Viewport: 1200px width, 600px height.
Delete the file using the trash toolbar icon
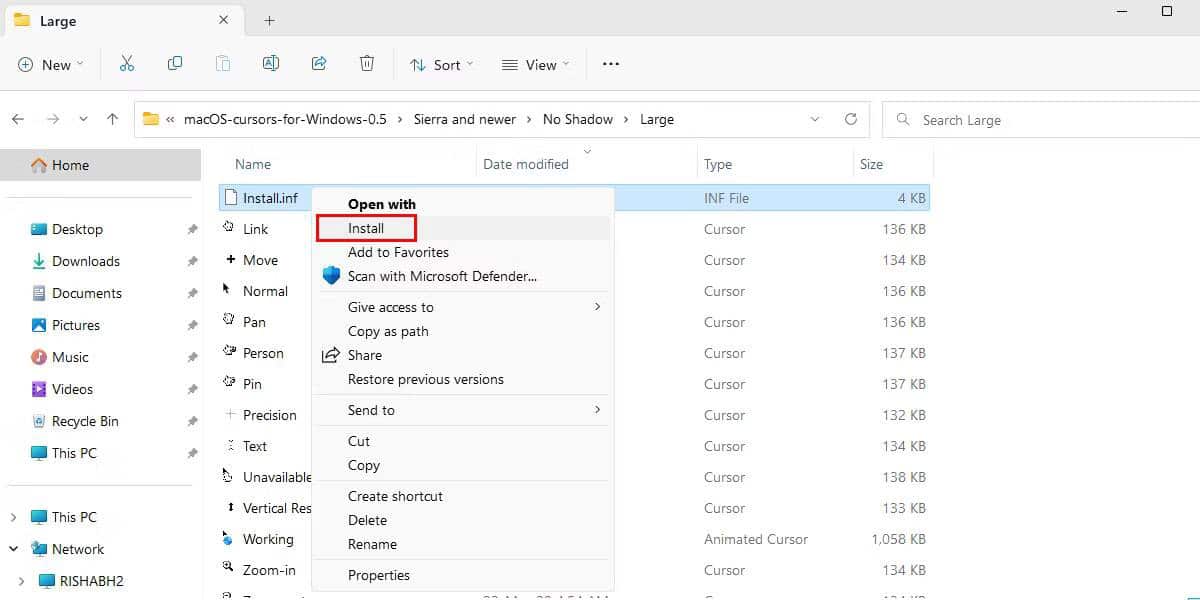367,64
